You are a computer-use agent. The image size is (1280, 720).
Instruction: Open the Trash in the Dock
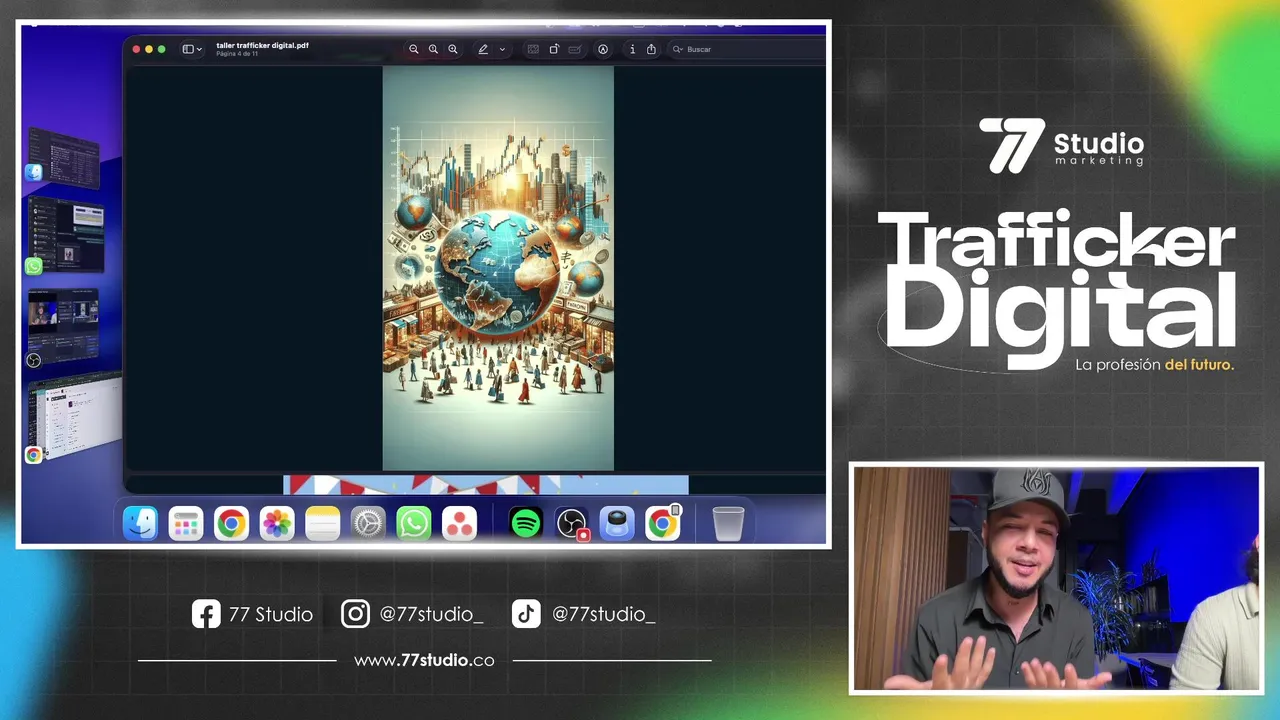728,523
